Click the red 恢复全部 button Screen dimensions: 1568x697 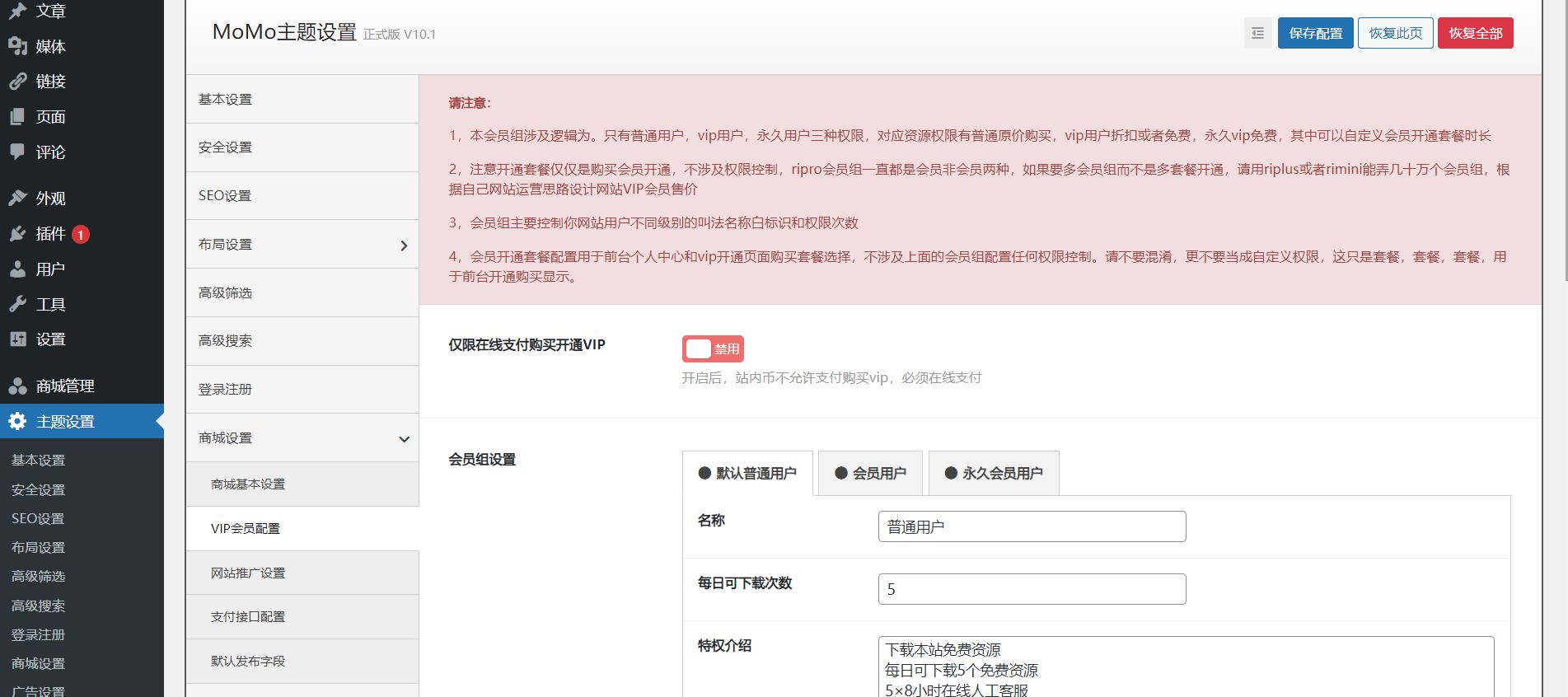click(x=1475, y=33)
